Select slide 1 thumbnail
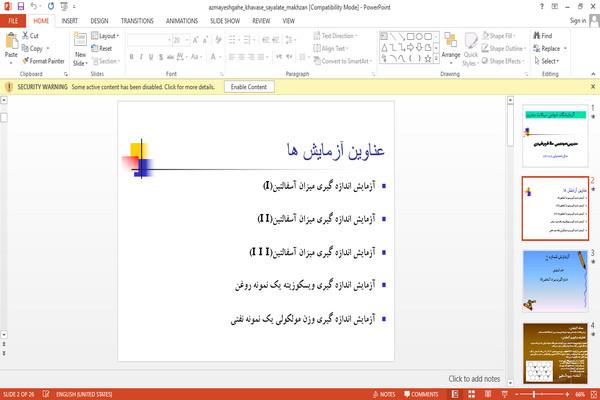Screen dimensions: 600x400 pos(555,136)
